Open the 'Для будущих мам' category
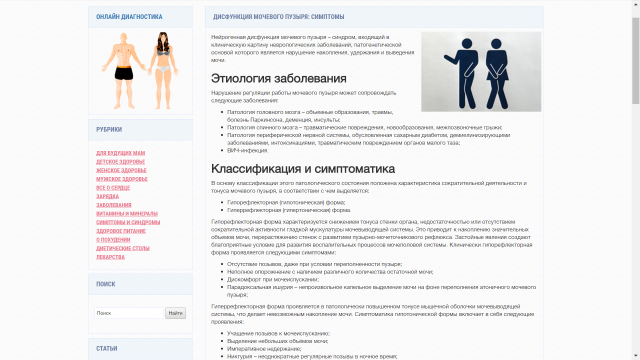This screenshot has height=360, width=640. 120,153
